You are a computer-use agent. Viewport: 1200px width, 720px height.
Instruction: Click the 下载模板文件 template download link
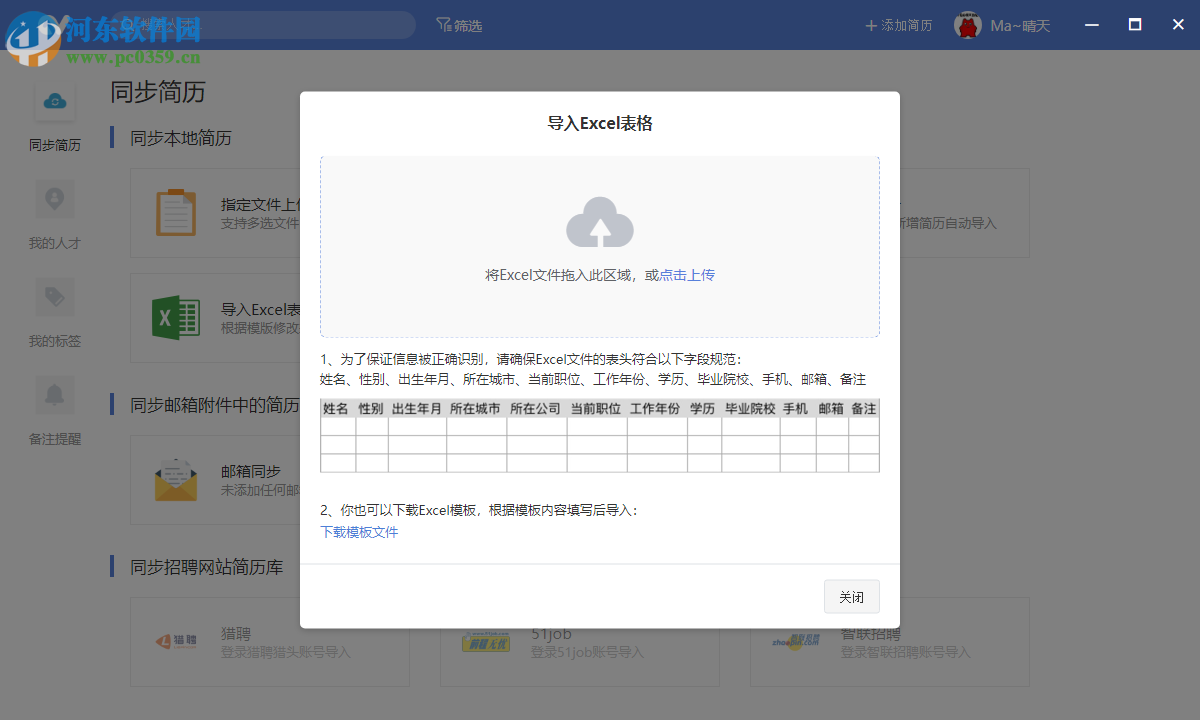pos(358,532)
